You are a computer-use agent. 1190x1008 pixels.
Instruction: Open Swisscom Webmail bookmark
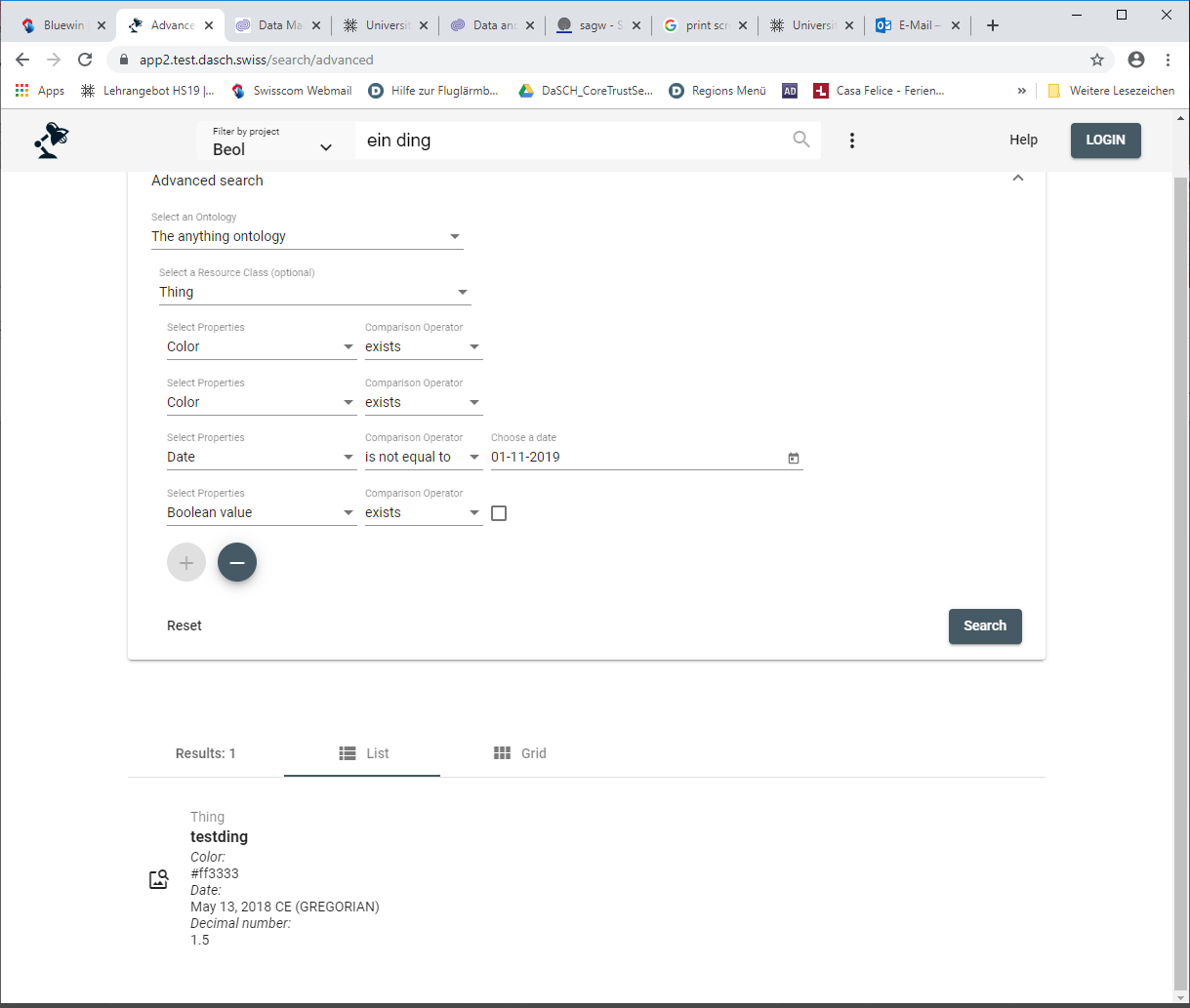[291, 91]
